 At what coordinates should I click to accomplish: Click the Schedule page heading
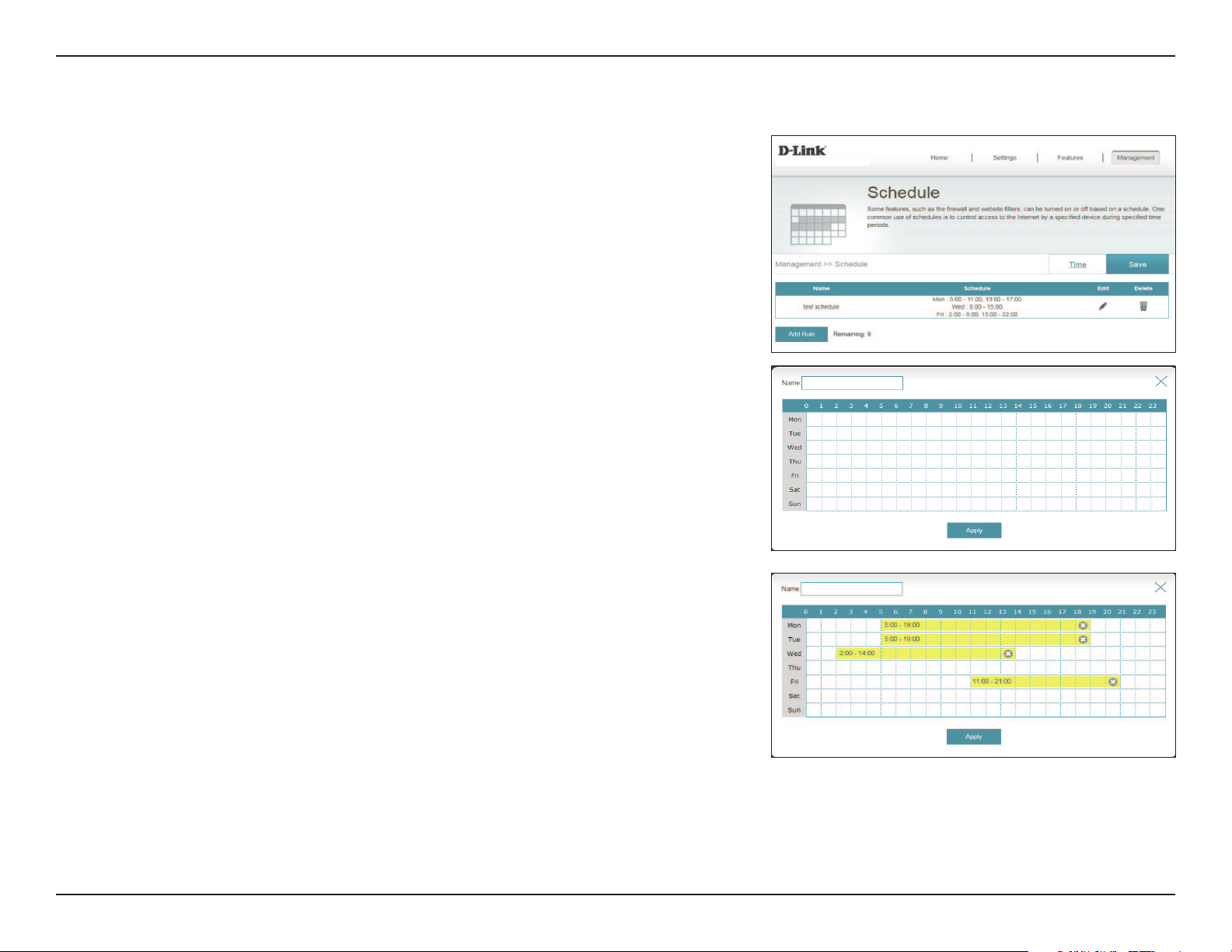(903, 193)
